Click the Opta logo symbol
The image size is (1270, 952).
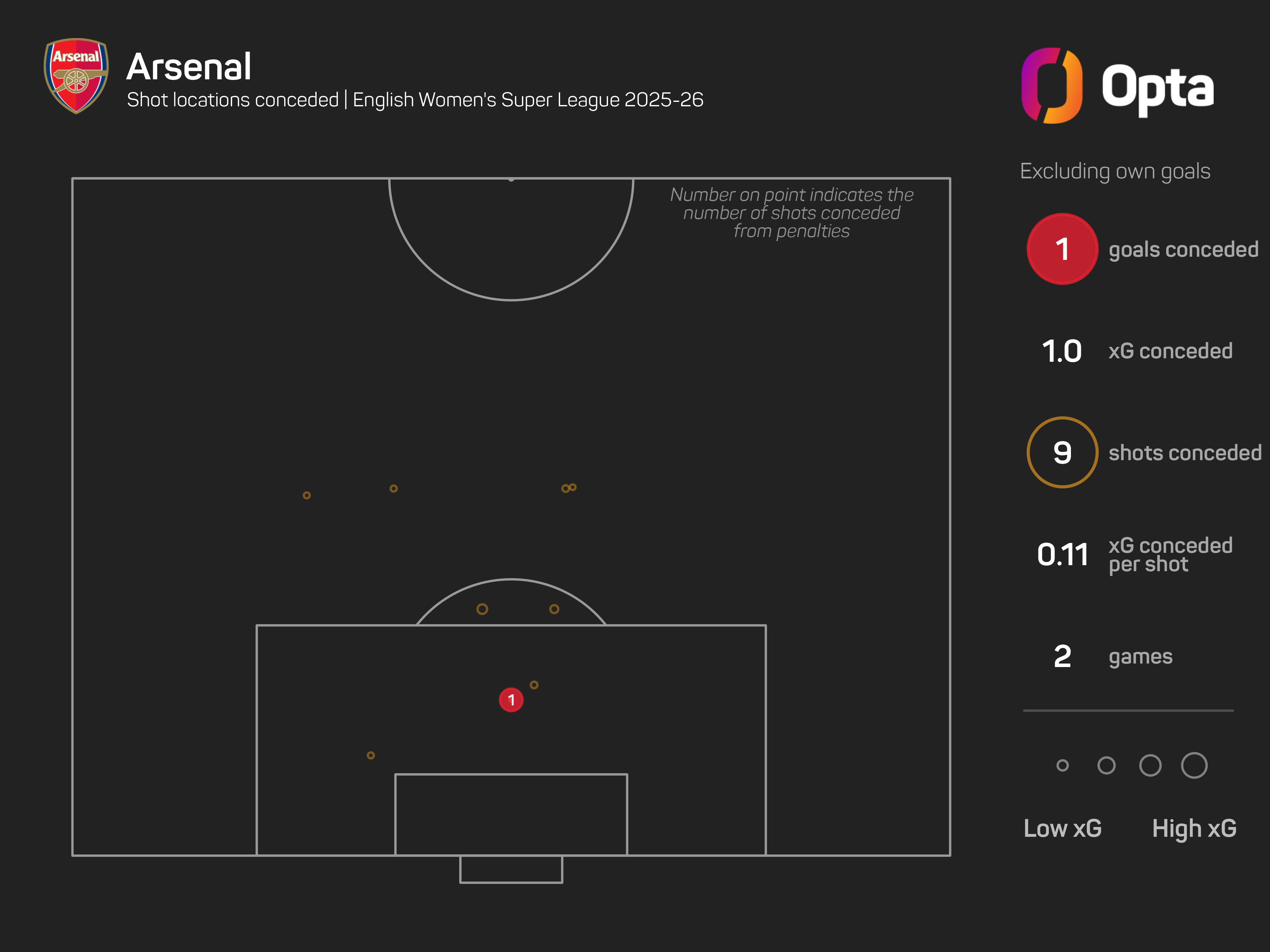[x=1052, y=85]
